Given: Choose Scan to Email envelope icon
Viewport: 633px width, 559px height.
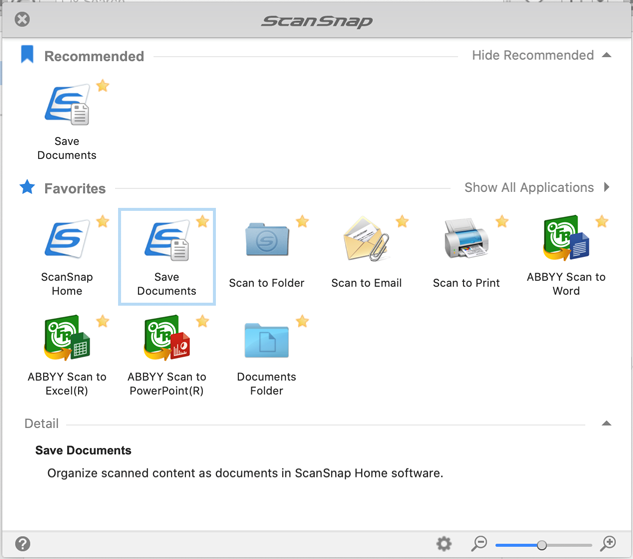Looking at the screenshot, I should pos(366,239).
